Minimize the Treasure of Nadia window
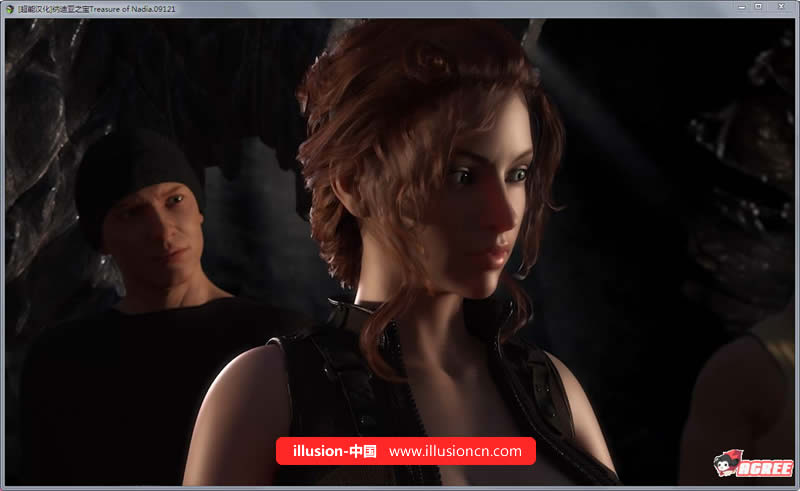Viewport: 800px width, 491px height. (739, 7)
